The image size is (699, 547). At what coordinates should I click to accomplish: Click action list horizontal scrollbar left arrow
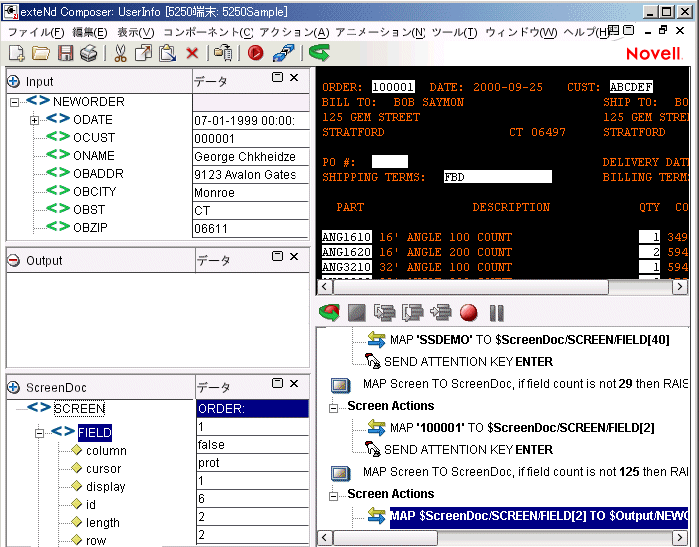click(x=325, y=537)
